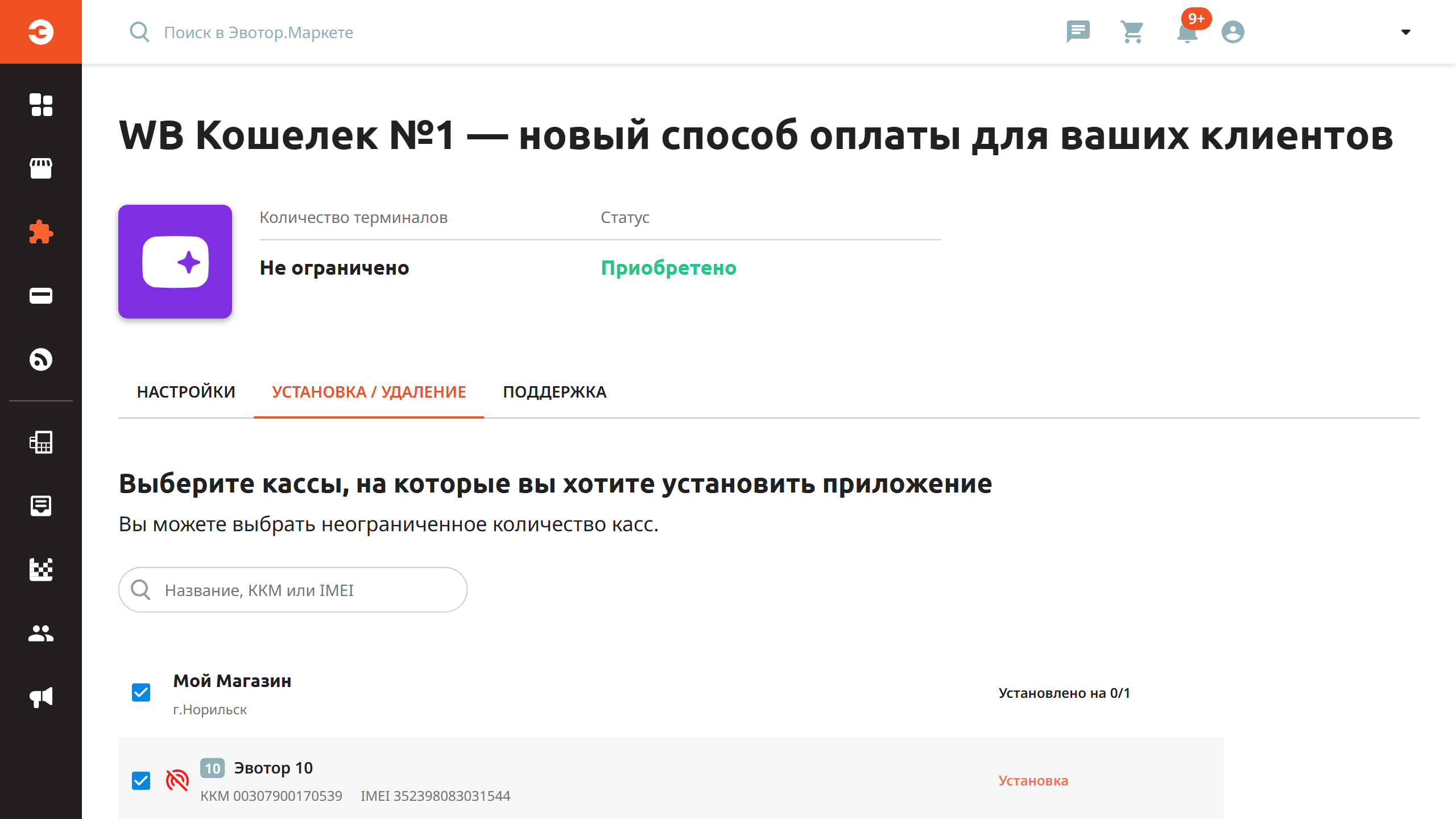Click the Название, ККМ или IMEI search field
This screenshot has width=1456, height=819.
click(x=293, y=590)
